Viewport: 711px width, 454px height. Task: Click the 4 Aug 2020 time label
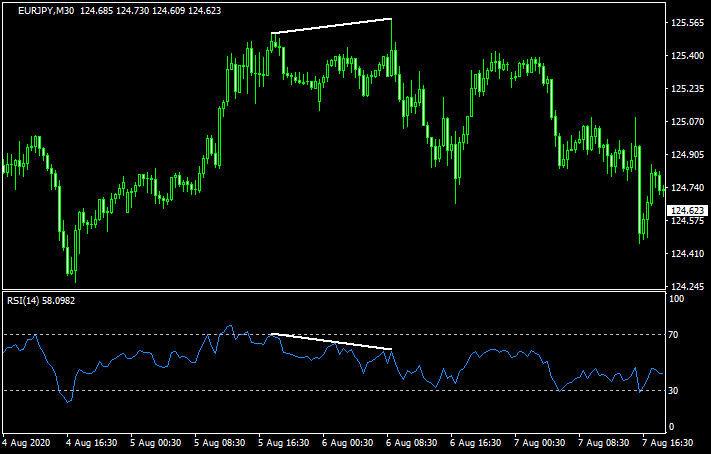(x=27, y=441)
